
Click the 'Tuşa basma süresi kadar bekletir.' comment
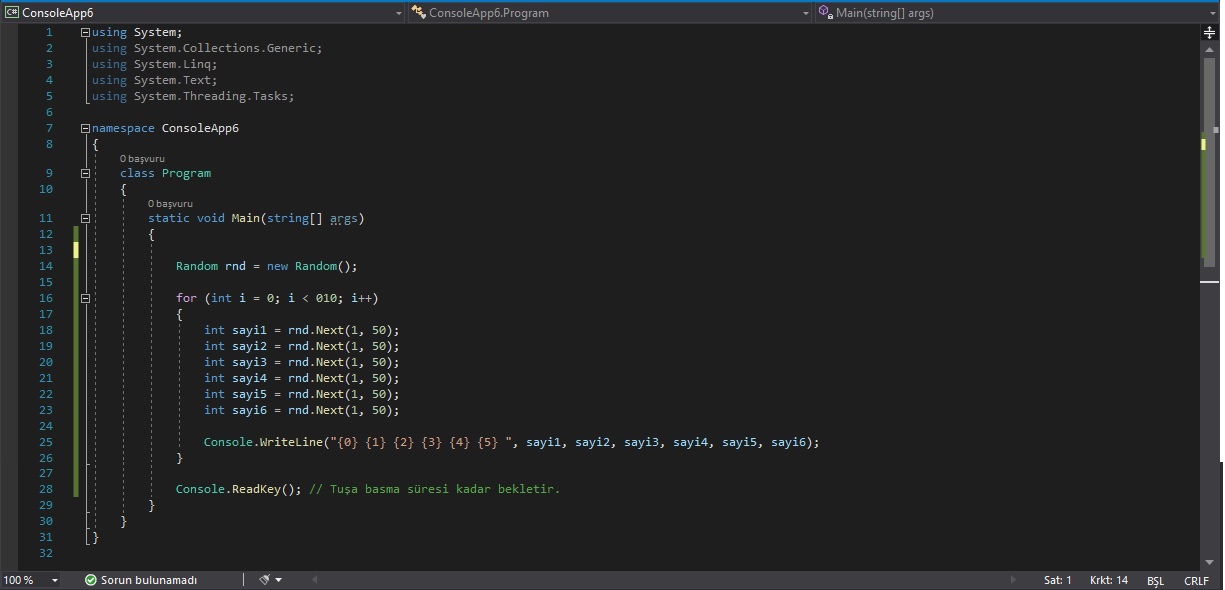[x=435, y=489]
